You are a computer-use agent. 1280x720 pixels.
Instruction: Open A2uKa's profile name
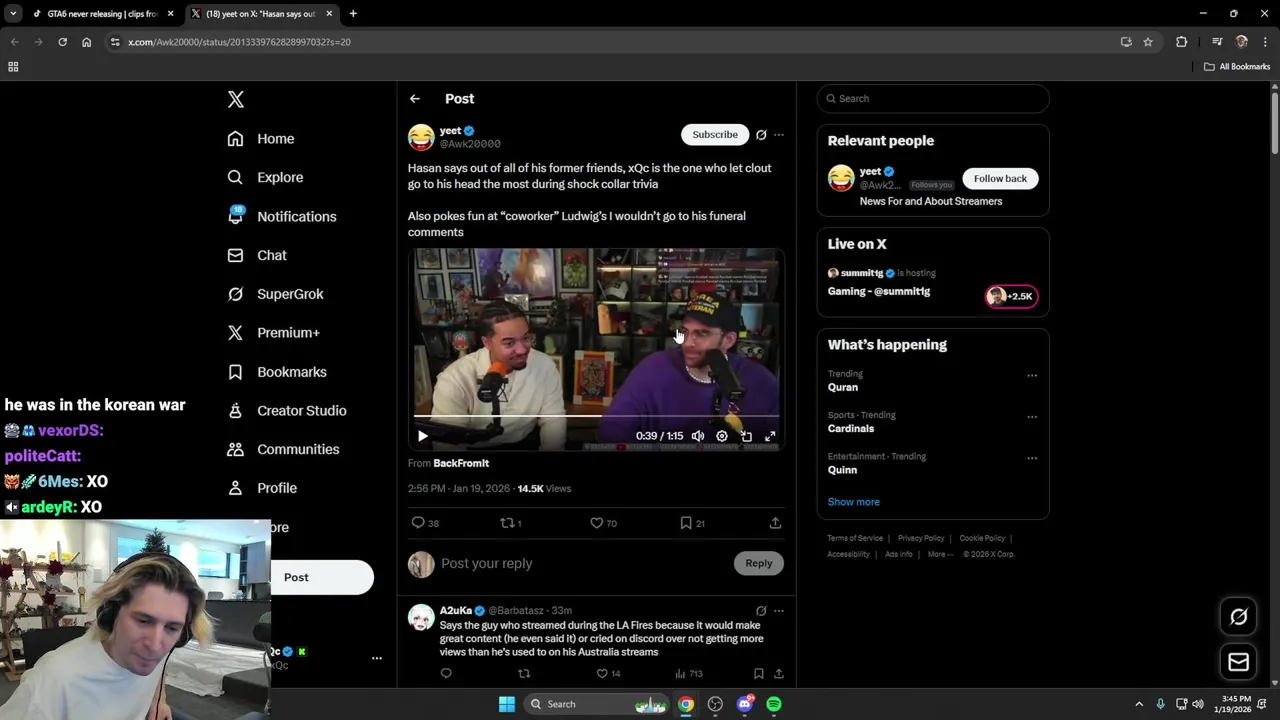(x=456, y=610)
